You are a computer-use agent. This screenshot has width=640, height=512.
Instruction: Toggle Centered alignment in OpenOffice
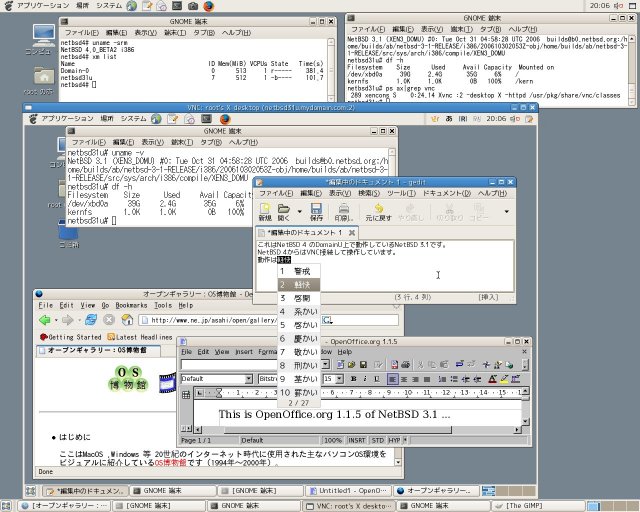coord(404,379)
